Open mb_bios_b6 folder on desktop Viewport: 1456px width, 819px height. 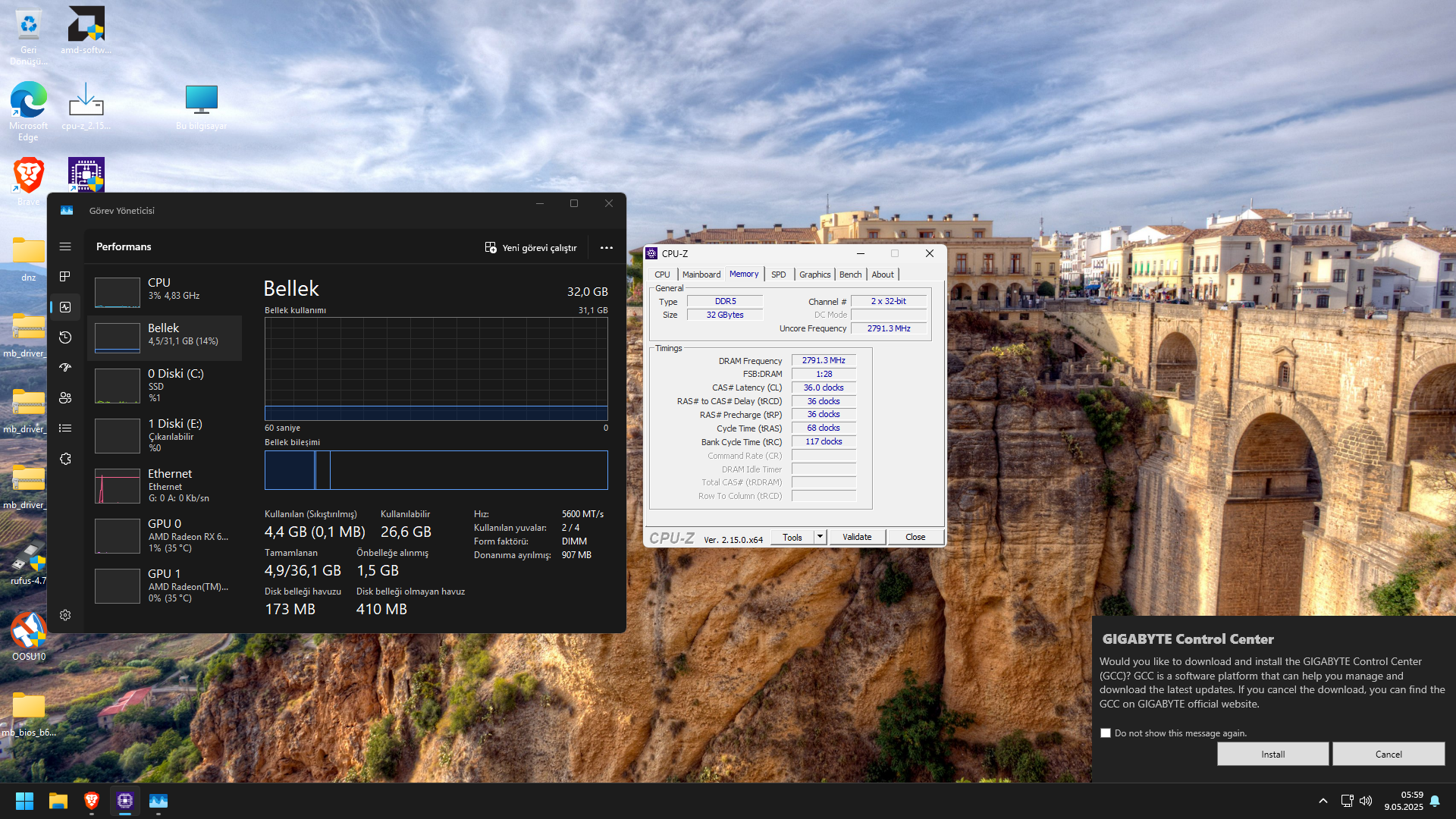(x=29, y=713)
